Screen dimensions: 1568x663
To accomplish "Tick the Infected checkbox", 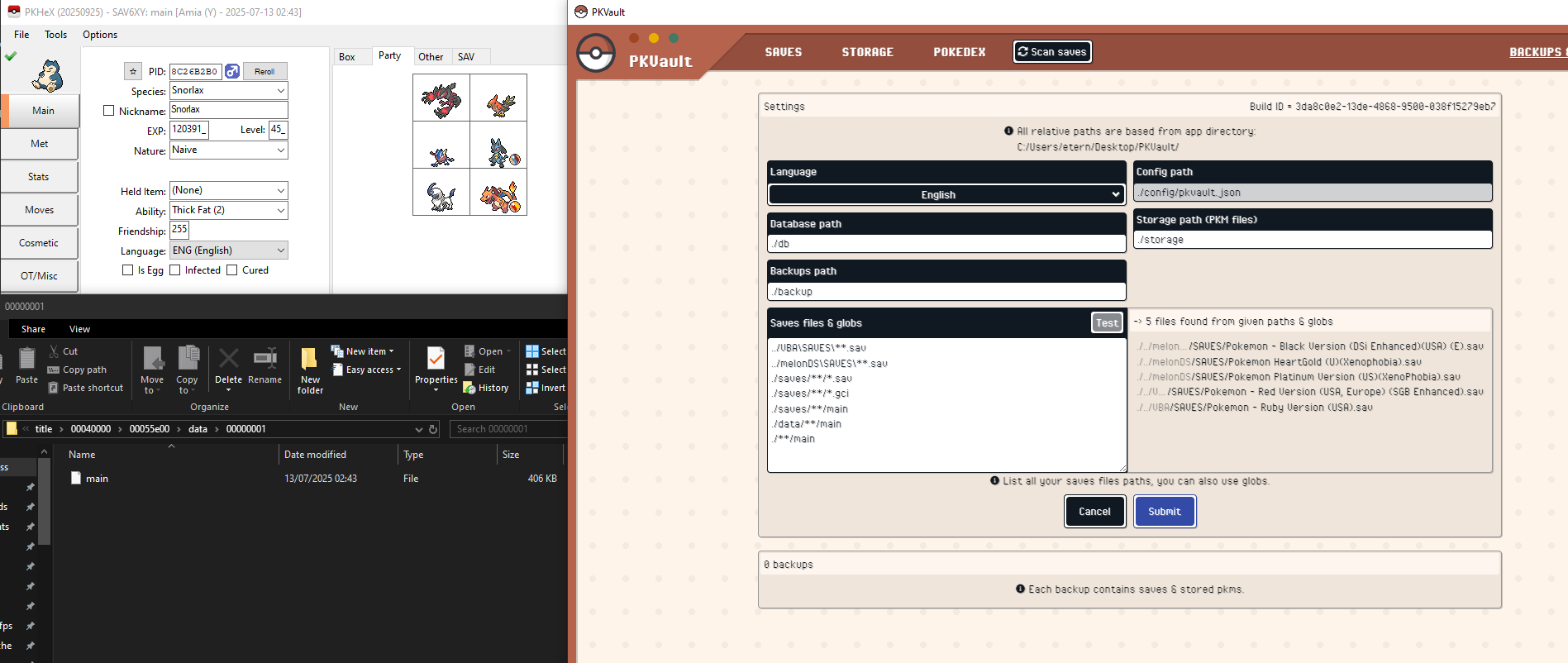I will [175, 270].
